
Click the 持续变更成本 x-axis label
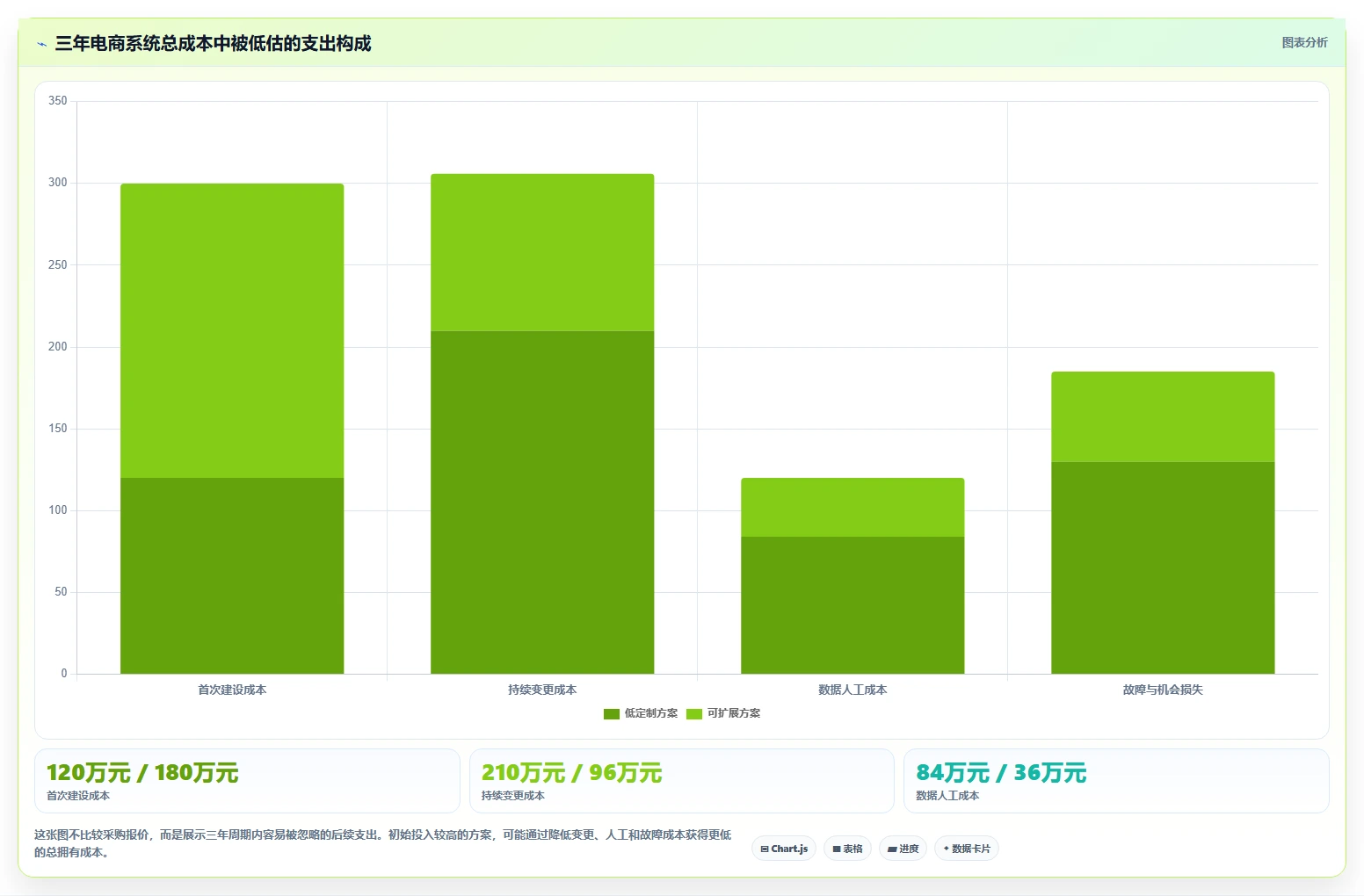coord(542,690)
